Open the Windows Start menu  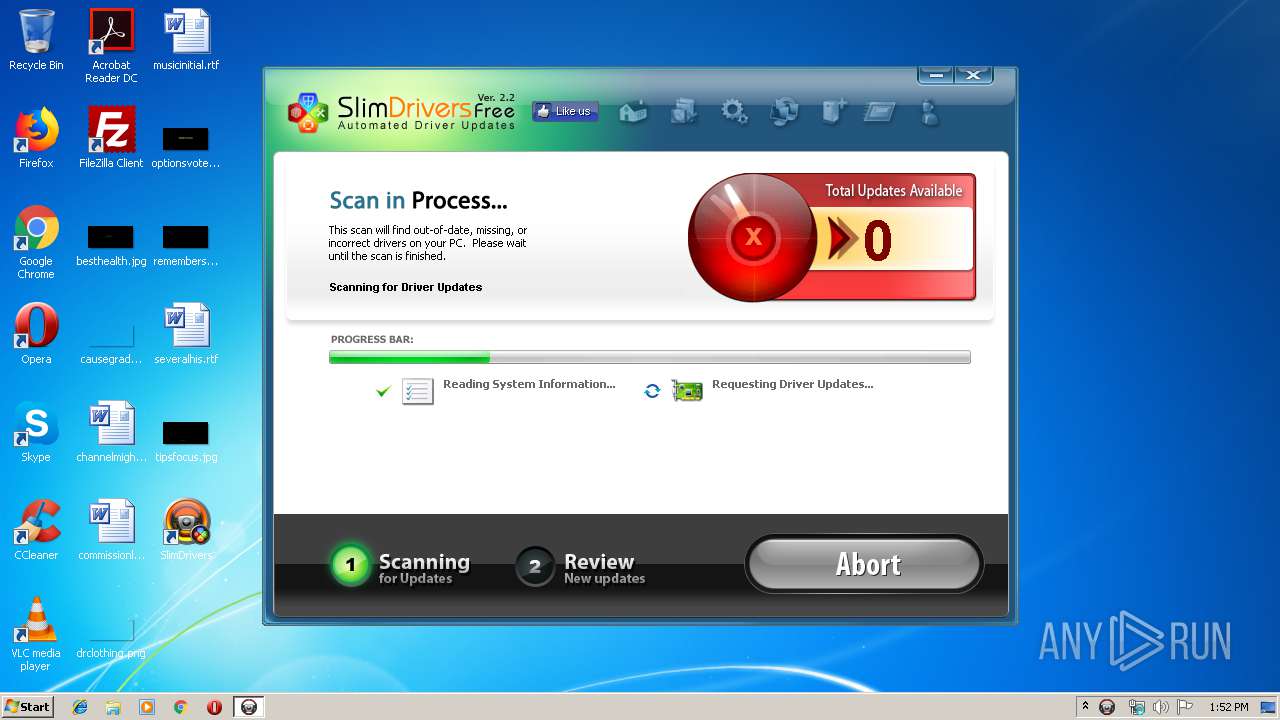(28, 706)
